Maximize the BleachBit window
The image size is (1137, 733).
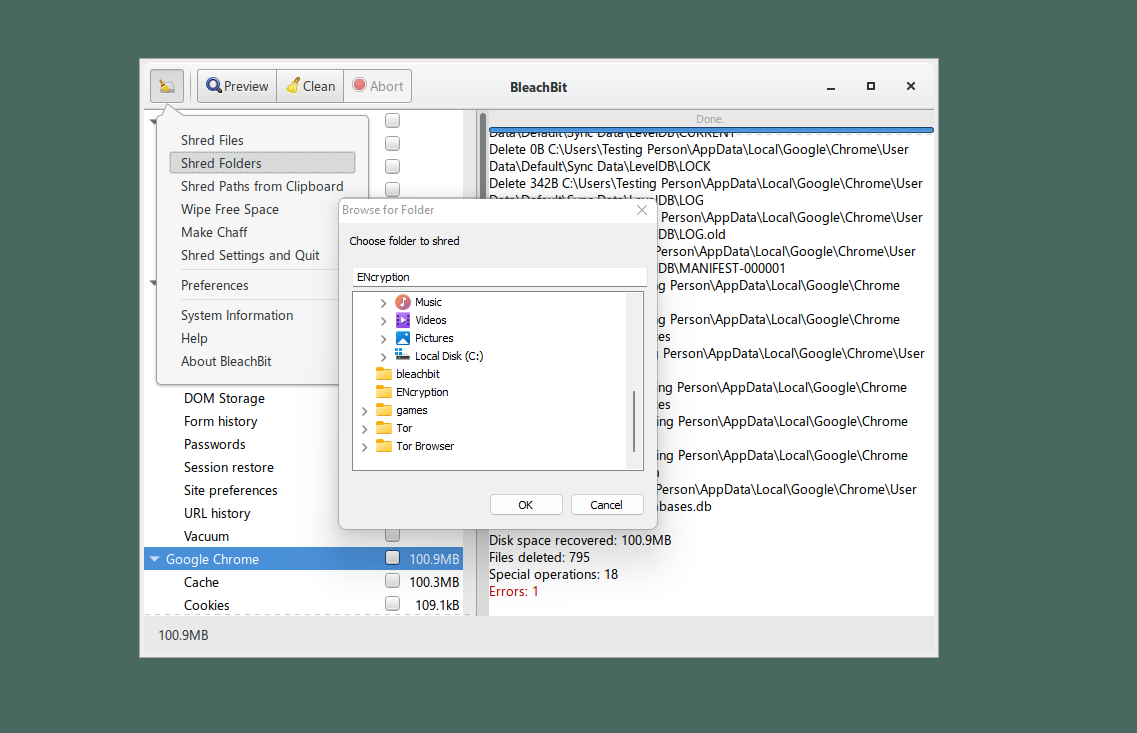(x=871, y=86)
